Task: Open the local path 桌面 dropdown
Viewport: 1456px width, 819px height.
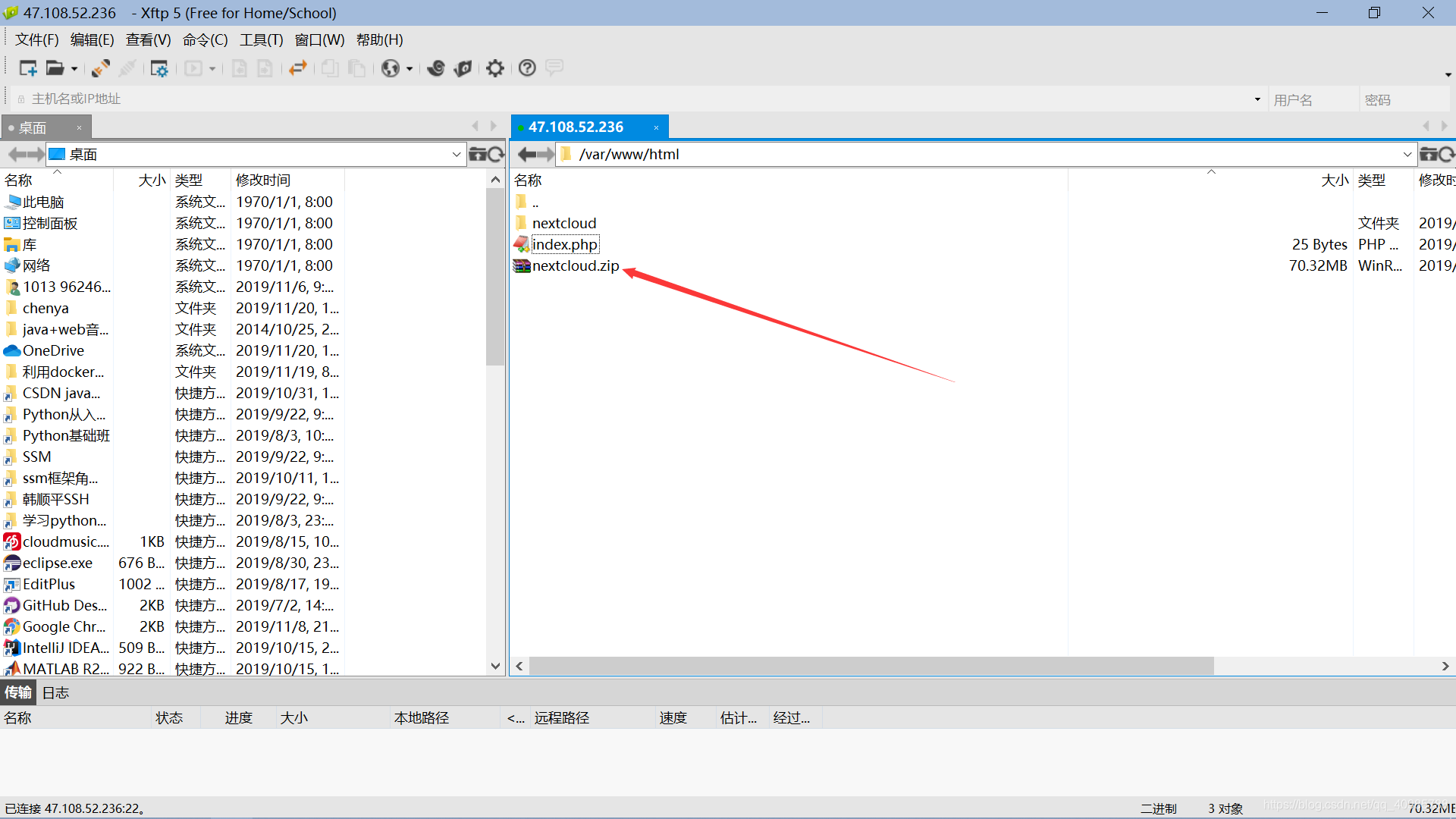Action: (457, 155)
